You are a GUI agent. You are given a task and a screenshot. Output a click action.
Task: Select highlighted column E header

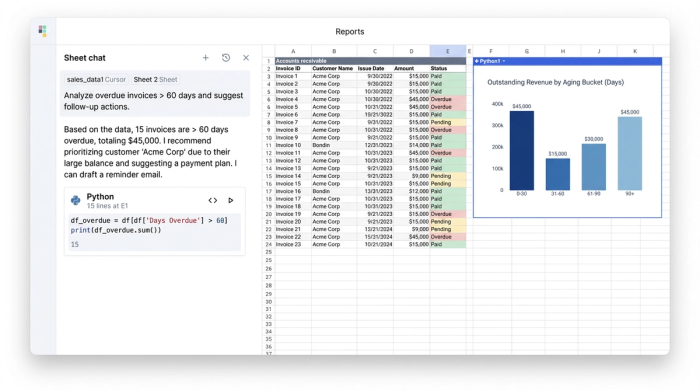point(448,51)
